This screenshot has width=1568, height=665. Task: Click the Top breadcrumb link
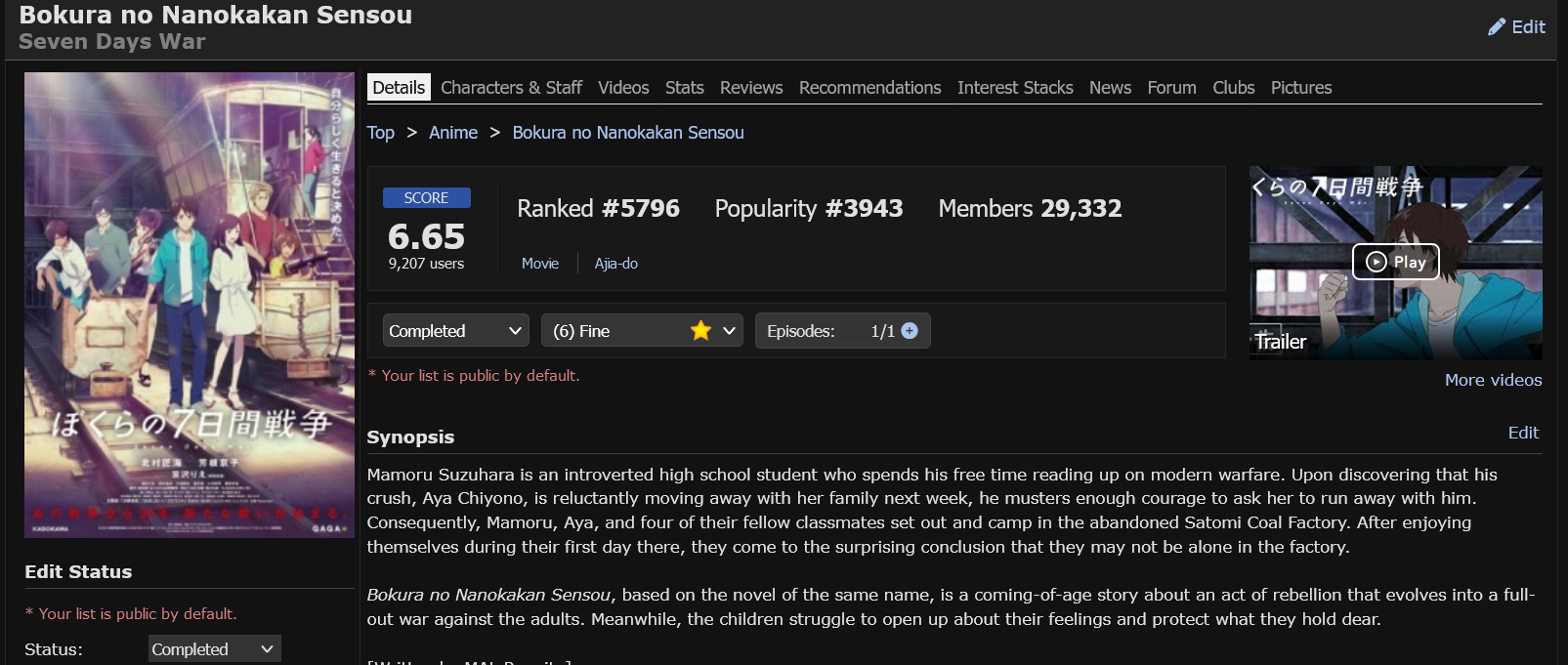(x=381, y=133)
